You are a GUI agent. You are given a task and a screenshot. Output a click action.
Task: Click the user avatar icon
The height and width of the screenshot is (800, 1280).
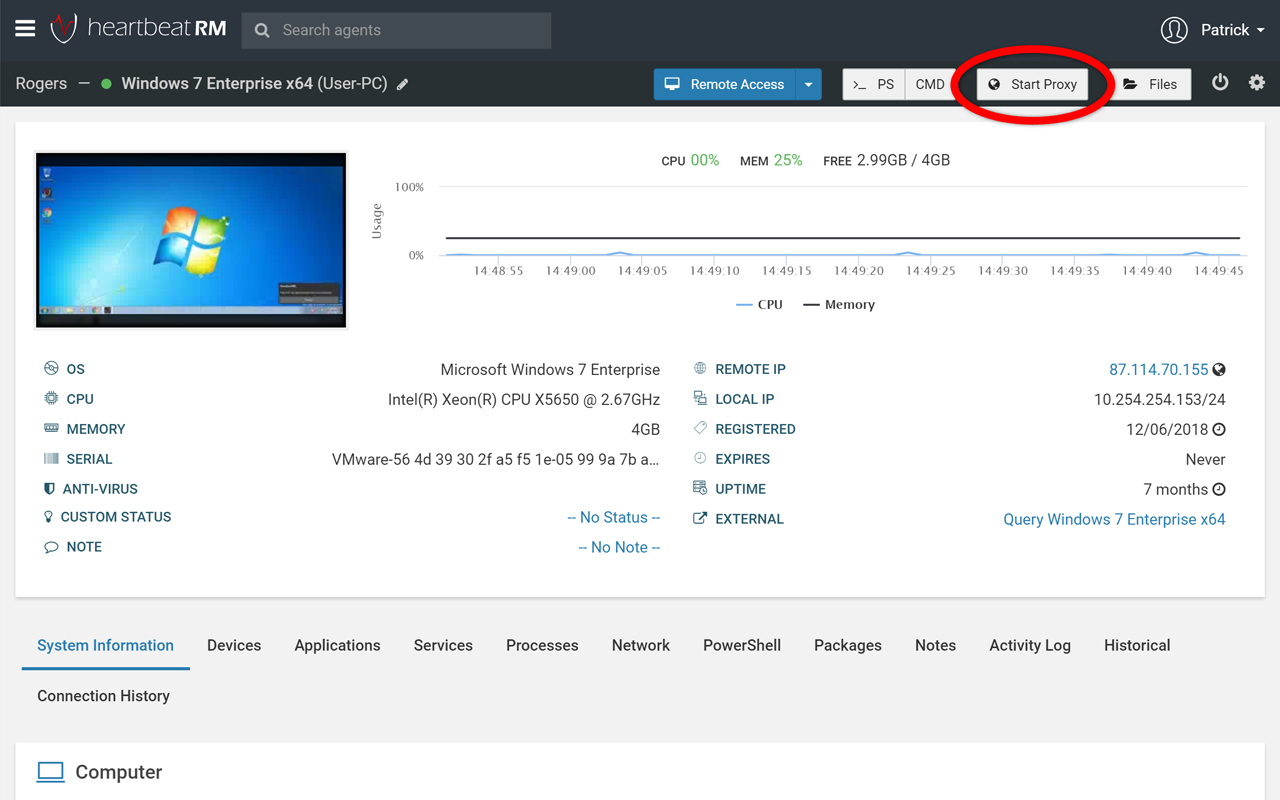pyautogui.click(x=1174, y=30)
